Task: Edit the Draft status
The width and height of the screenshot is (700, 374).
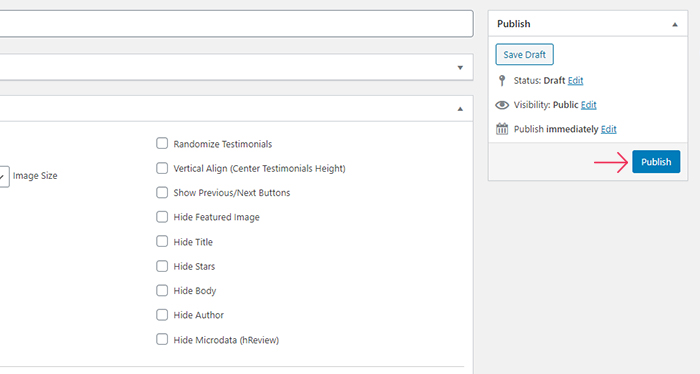Action: tap(575, 81)
